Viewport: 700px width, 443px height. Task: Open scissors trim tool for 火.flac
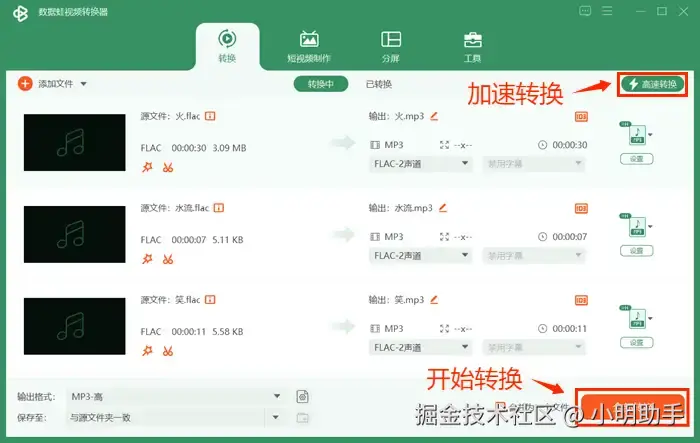168,168
